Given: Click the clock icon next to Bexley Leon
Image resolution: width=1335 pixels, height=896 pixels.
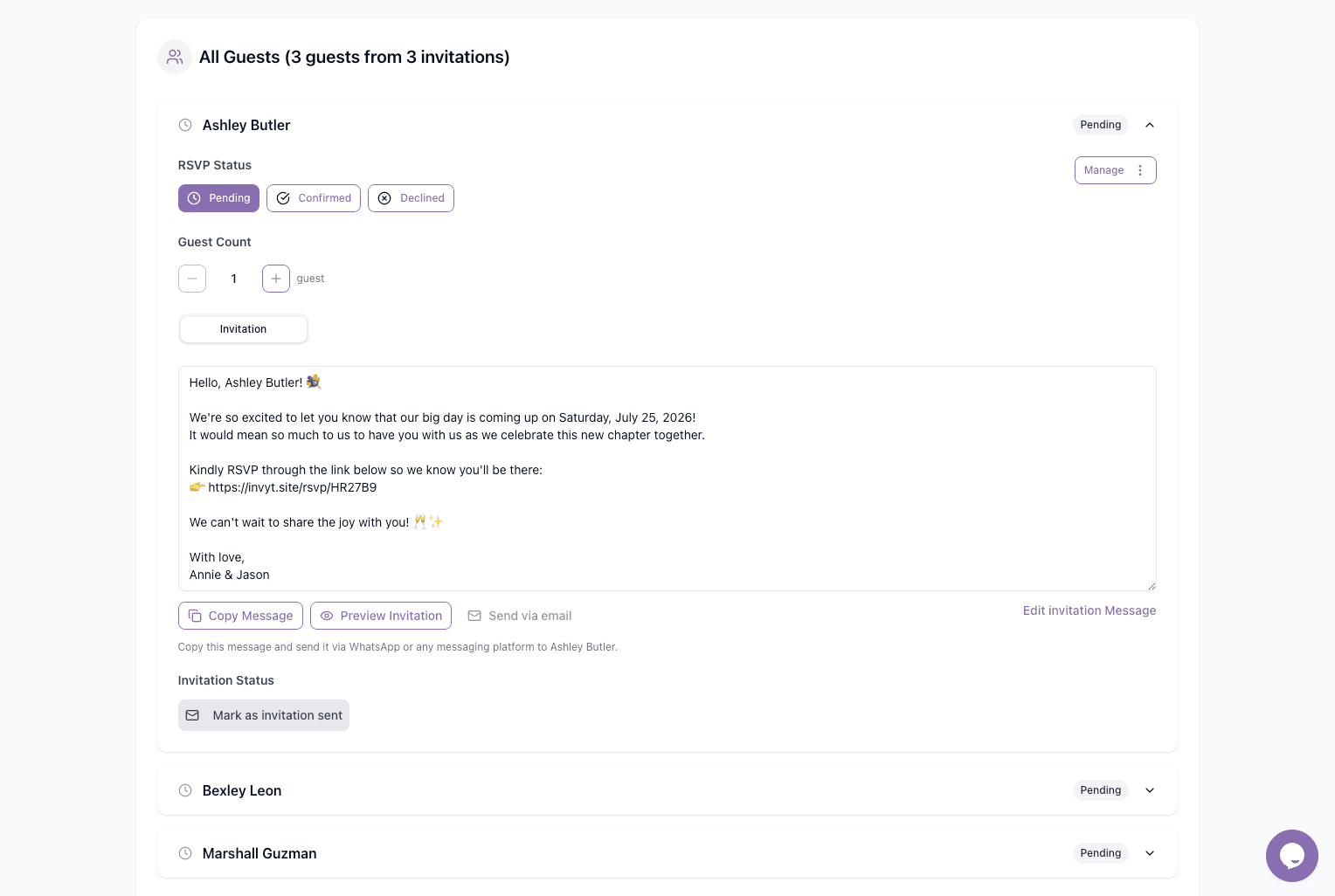Looking at the screenshot, I should pyautogui.click(x=185, y=790).
